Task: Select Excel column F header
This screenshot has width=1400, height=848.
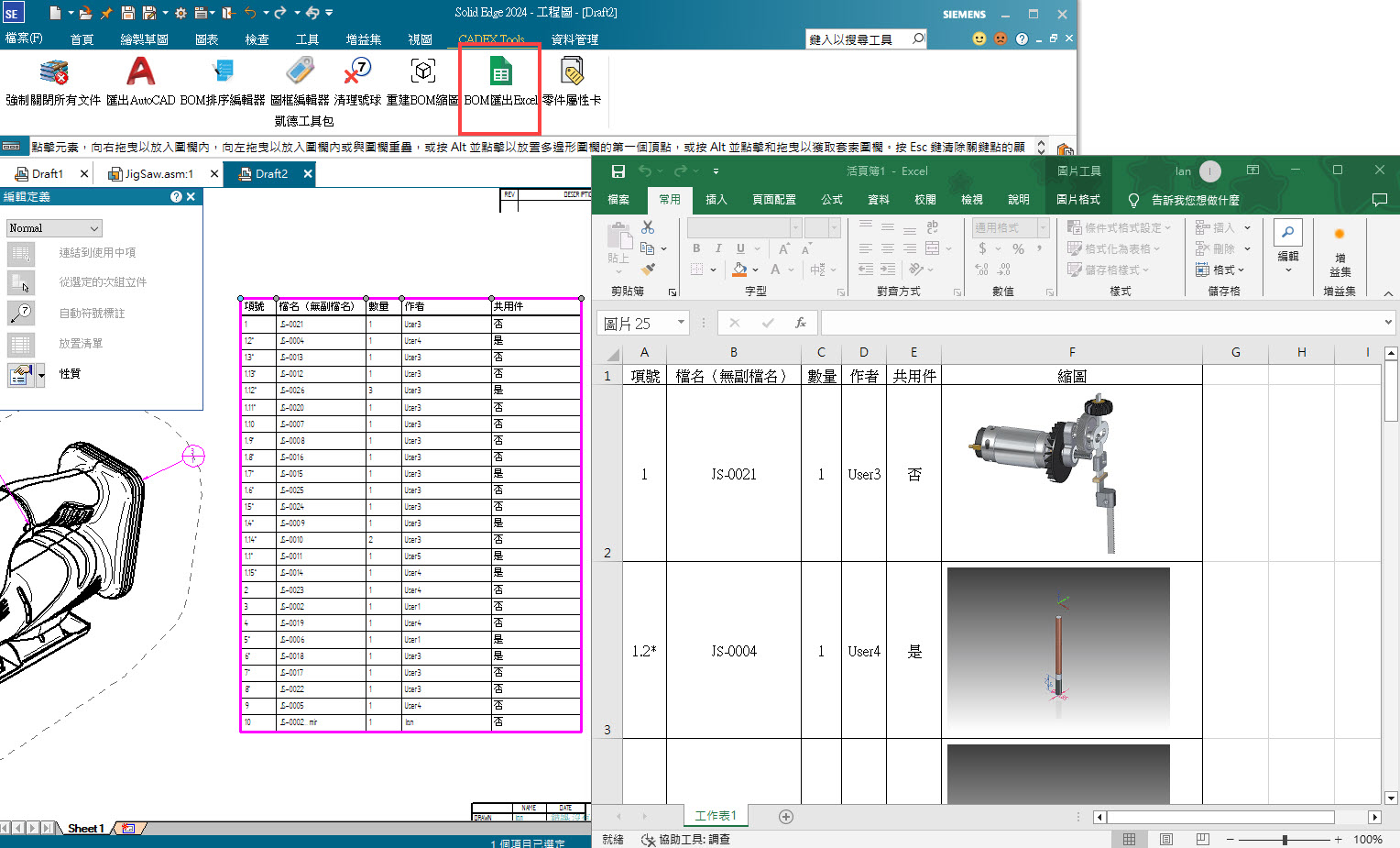Action: [x=1072, y=352]
